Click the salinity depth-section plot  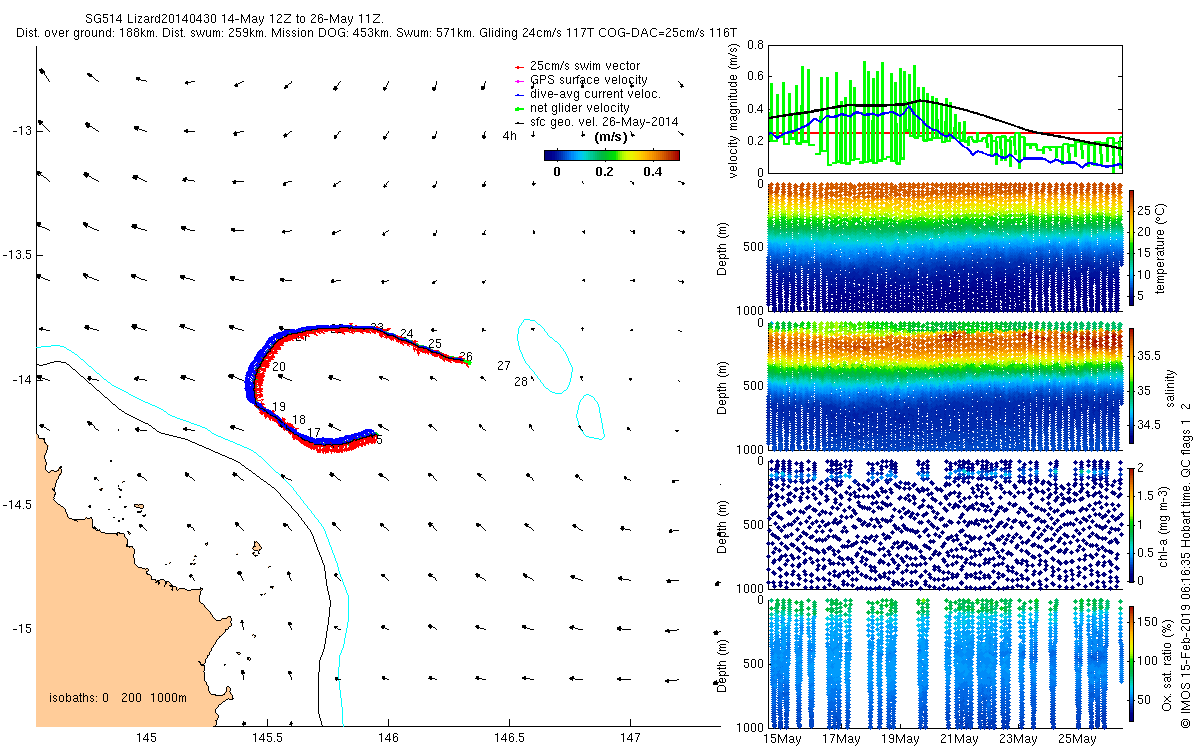coord(944,386)
